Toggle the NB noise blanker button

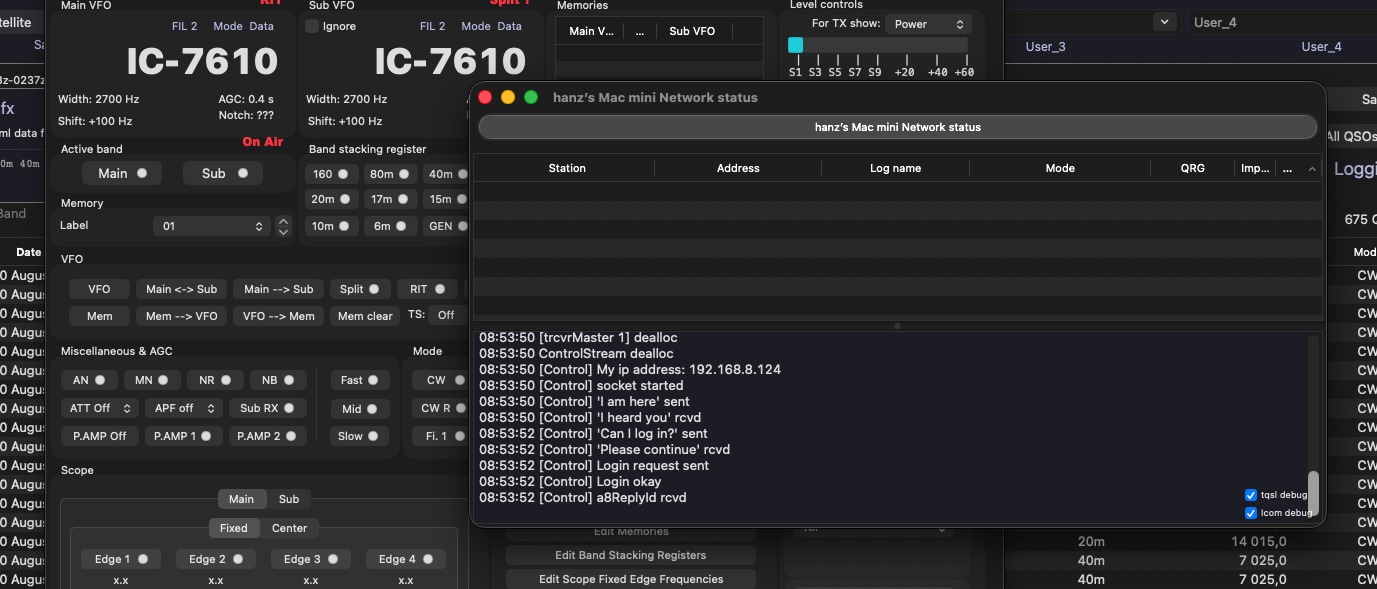278,380
